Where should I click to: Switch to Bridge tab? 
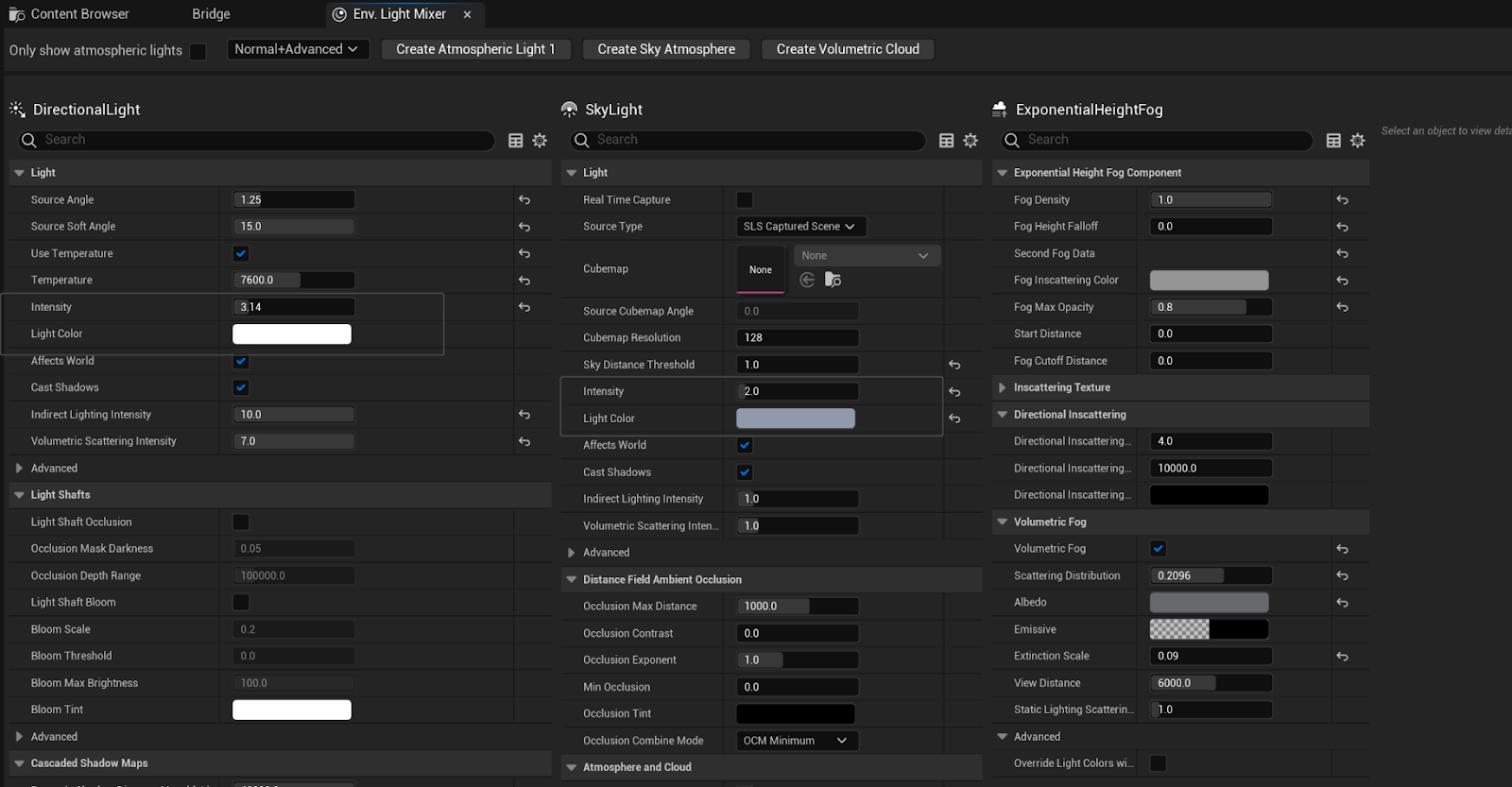pos(211,14)
